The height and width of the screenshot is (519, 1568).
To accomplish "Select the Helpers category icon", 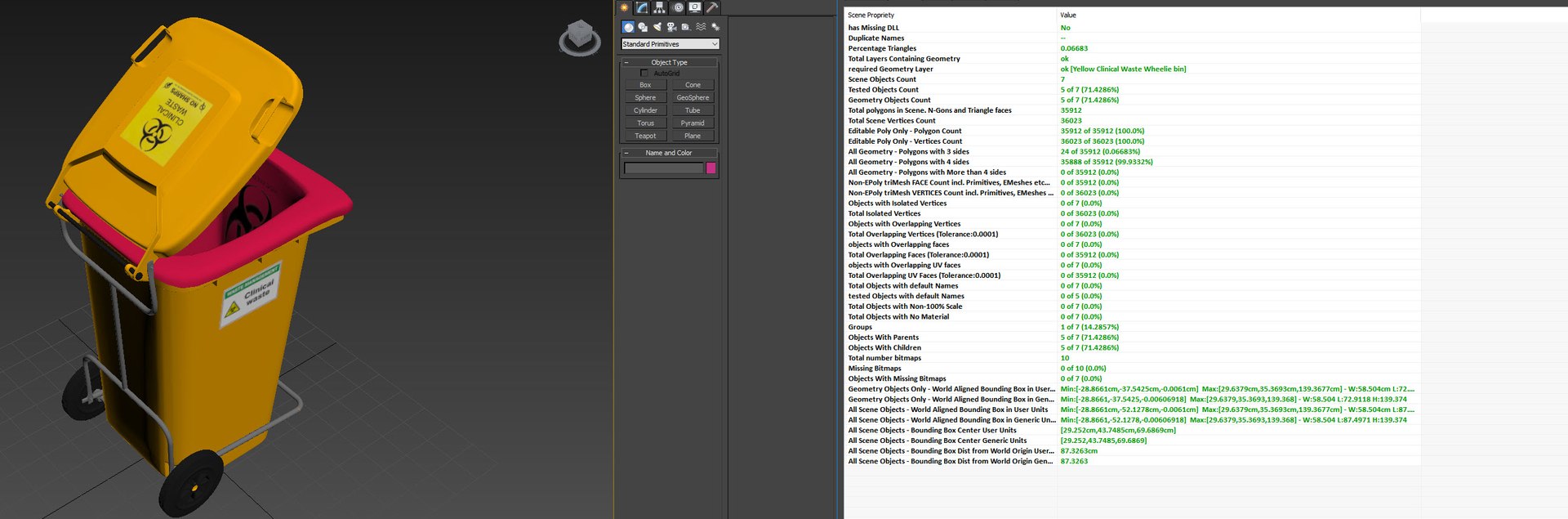I will pos(686,27).
